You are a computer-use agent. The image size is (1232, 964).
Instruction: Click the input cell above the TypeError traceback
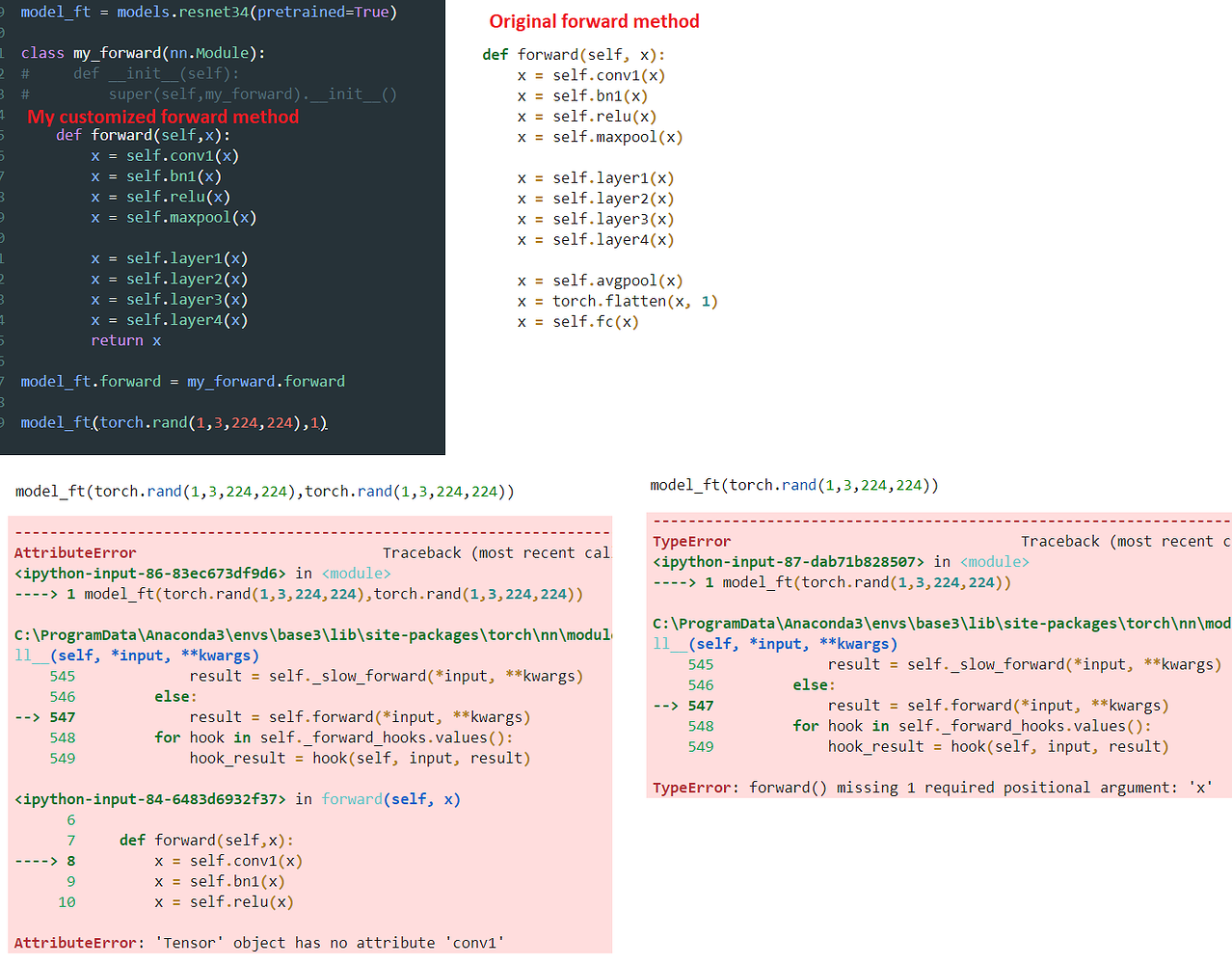[x=793, y=485]
